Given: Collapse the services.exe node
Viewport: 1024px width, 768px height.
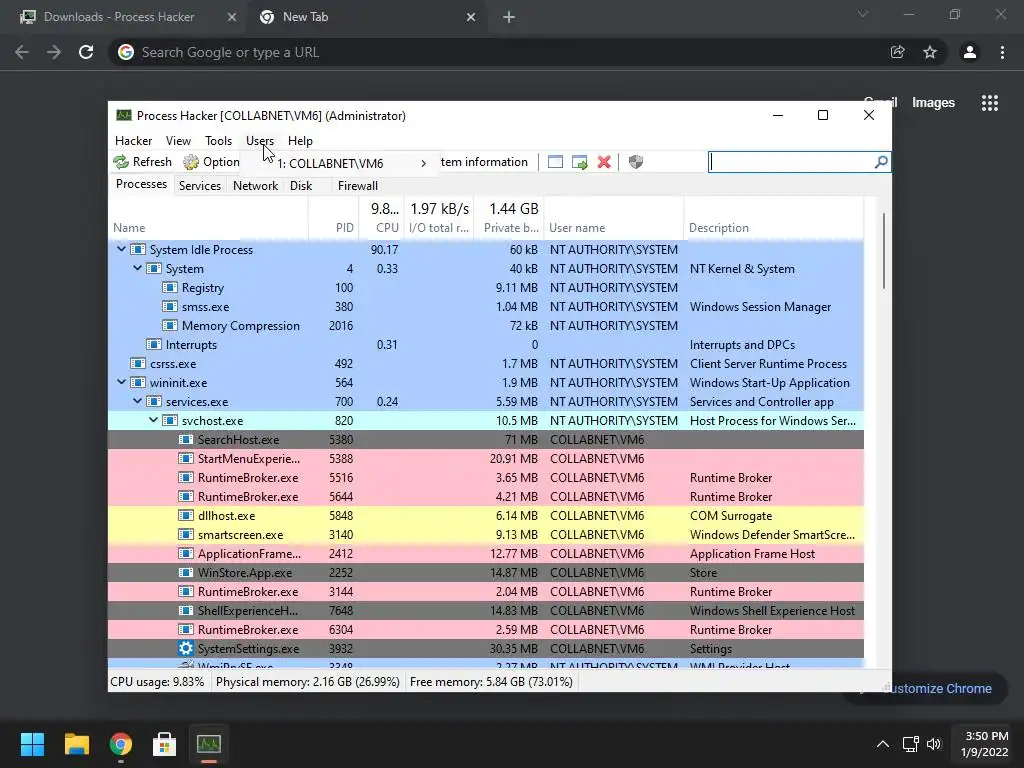Looking at the screenshot, I should [138, 401].
